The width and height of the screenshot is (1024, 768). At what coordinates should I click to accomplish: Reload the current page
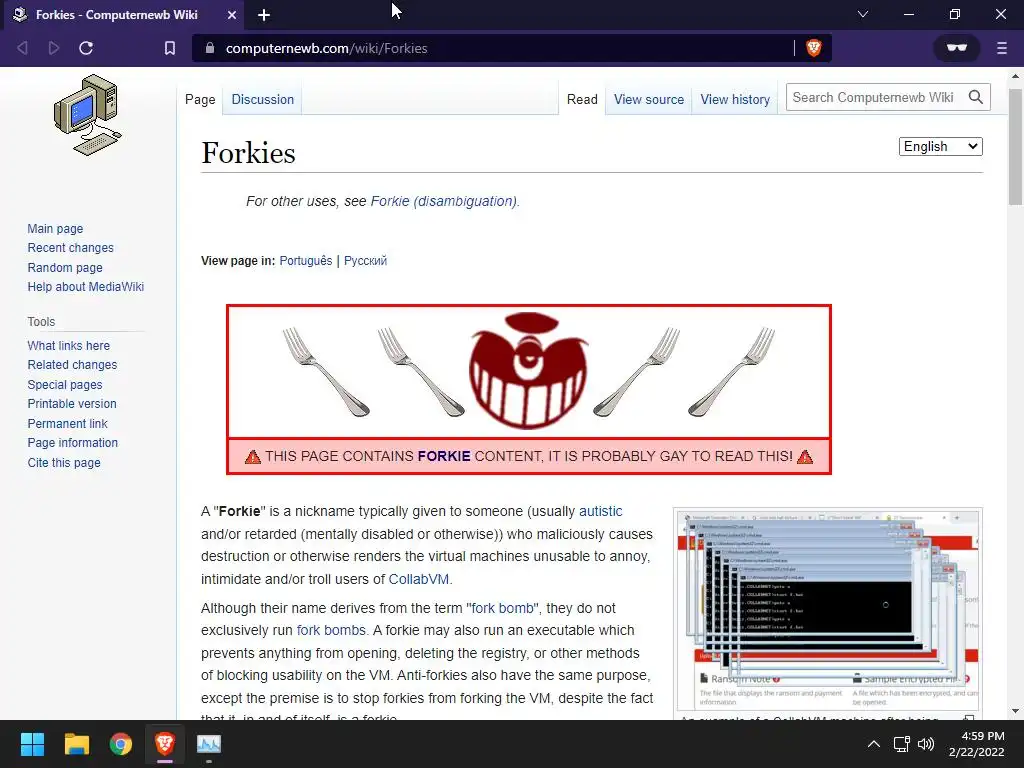point(86,48)
